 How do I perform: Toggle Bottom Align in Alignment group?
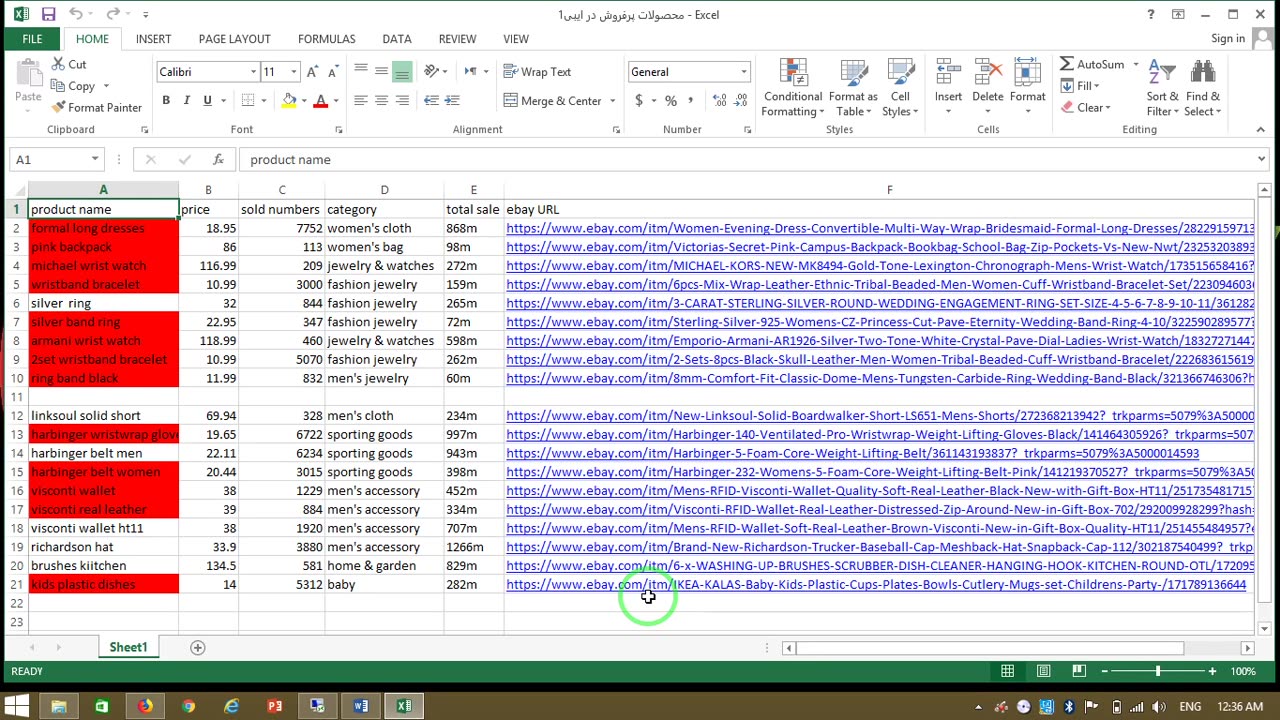click(402, 72)
